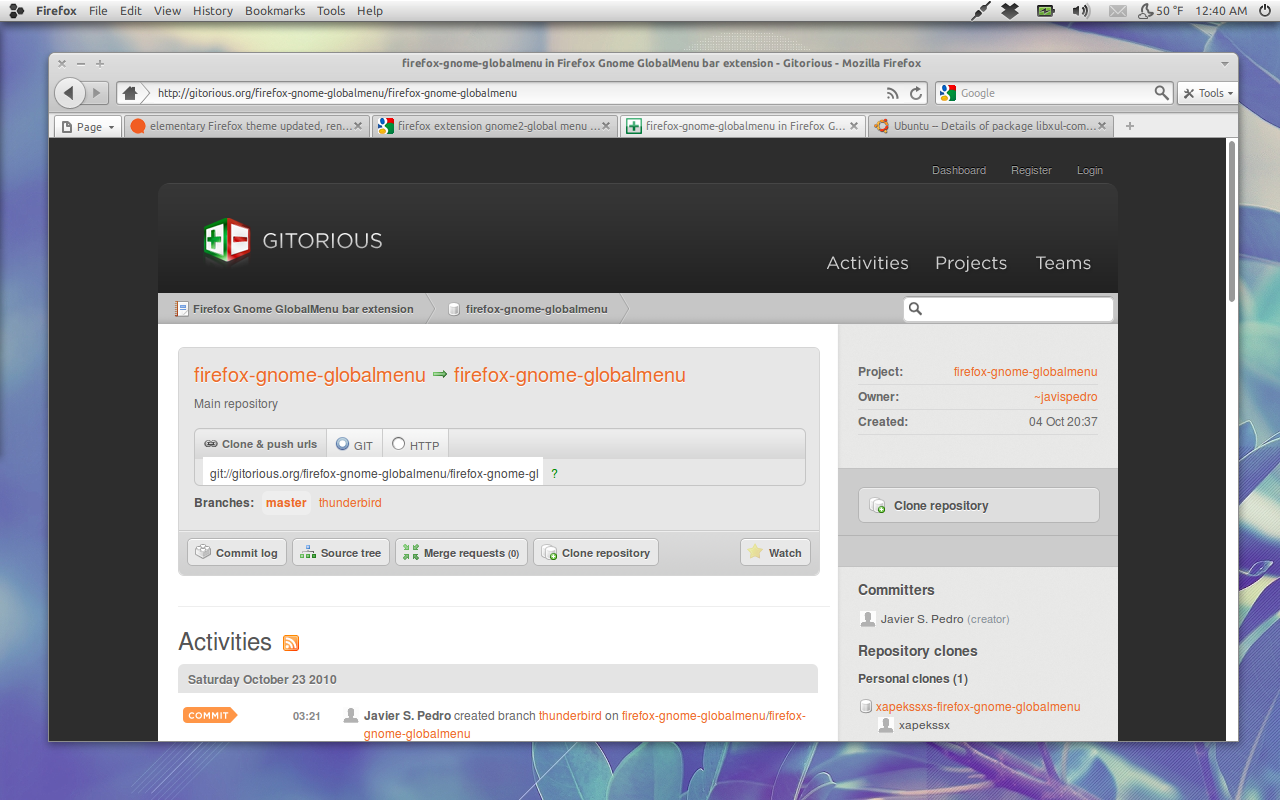The height and width of the screenshot is (800, 1280).
Task: Open the Tools menu in the menu bar
Action: (331, 11)
